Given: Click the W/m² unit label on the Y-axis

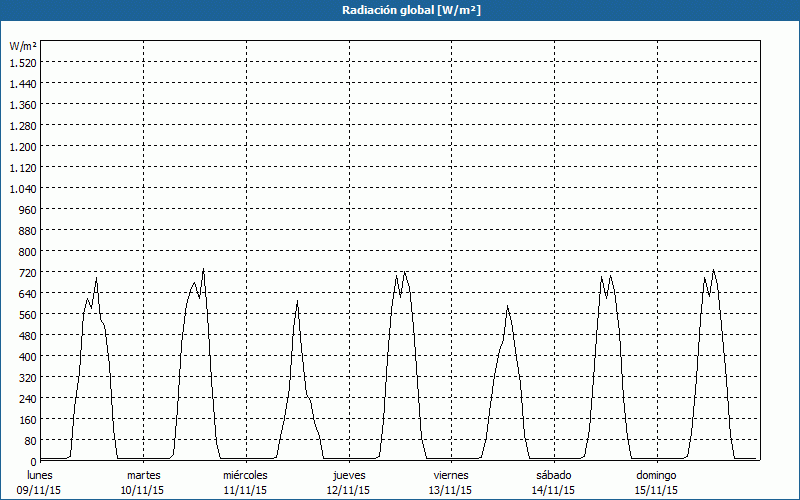Looking at the screenshot, I should [23, 46].
